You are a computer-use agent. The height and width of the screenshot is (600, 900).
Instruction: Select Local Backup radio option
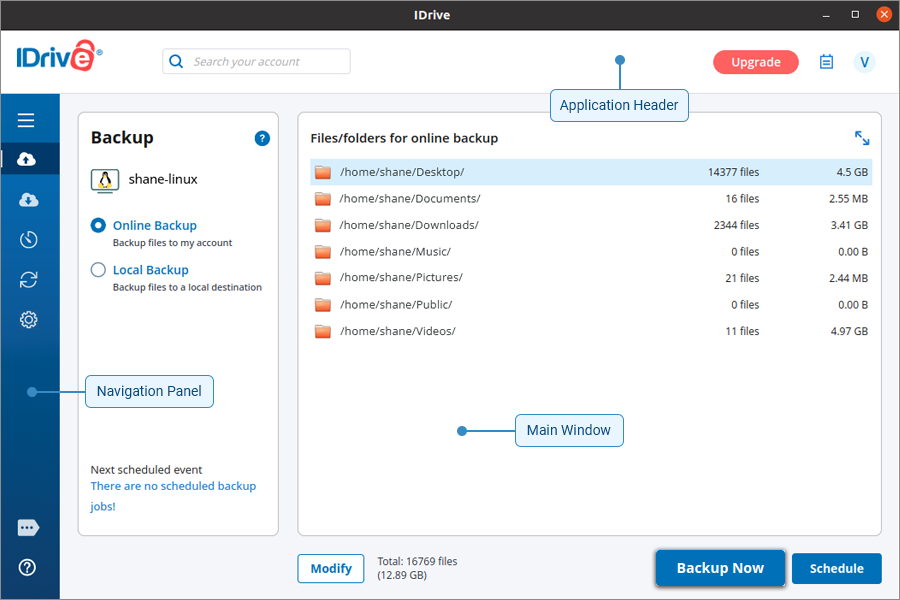pyautogui.click(x=98, y=270)
